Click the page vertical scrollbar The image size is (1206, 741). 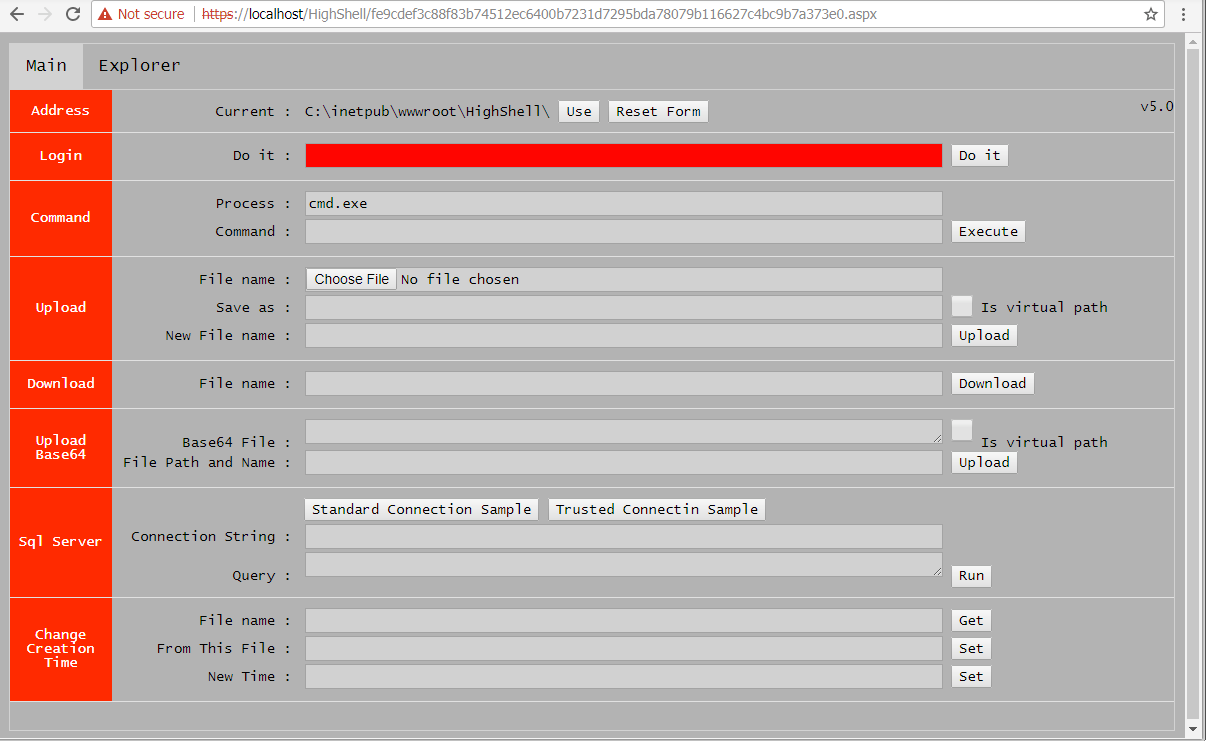point(1192,380)
